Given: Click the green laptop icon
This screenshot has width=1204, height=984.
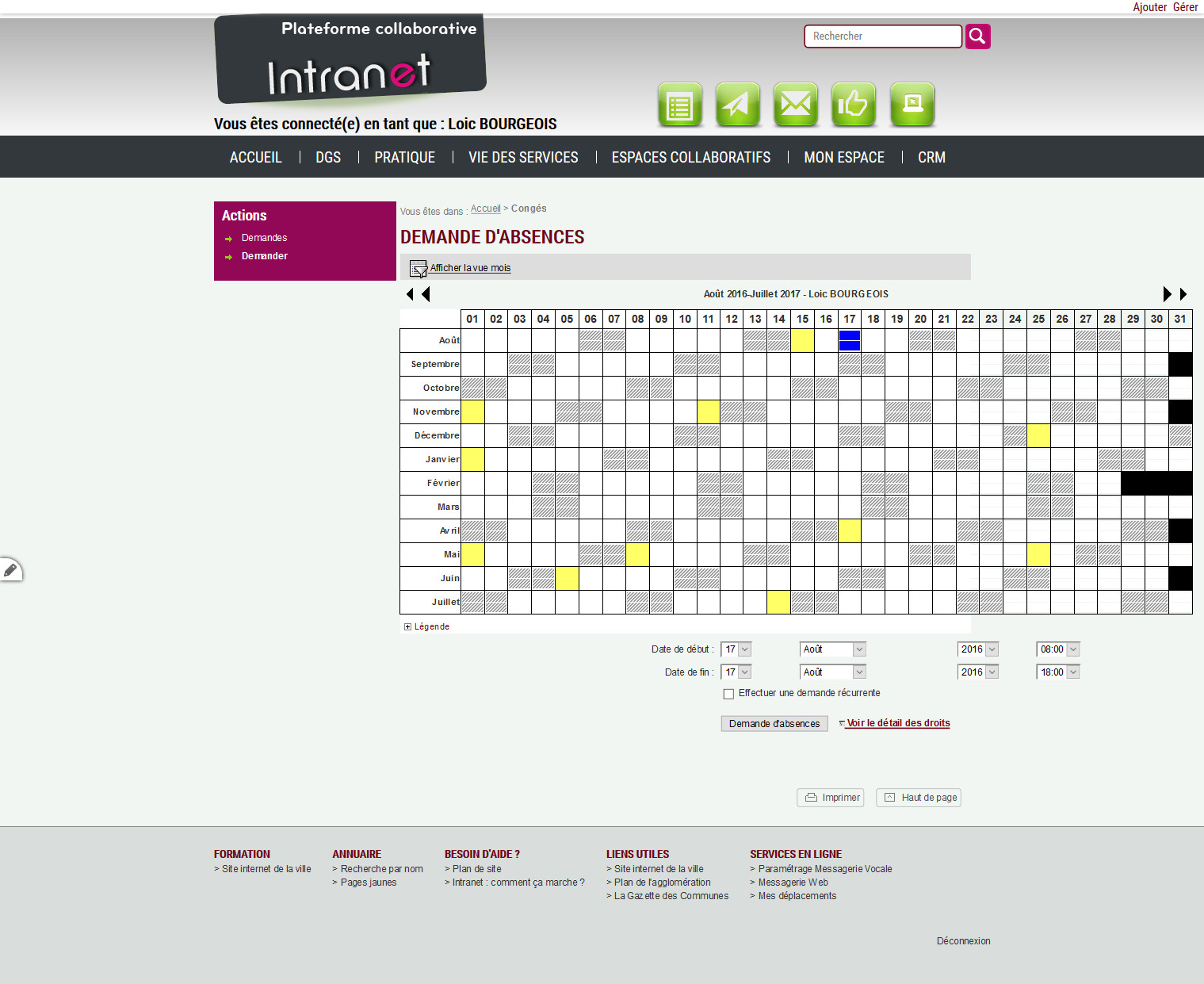Looking at the screenshot, I should (912, 105).
